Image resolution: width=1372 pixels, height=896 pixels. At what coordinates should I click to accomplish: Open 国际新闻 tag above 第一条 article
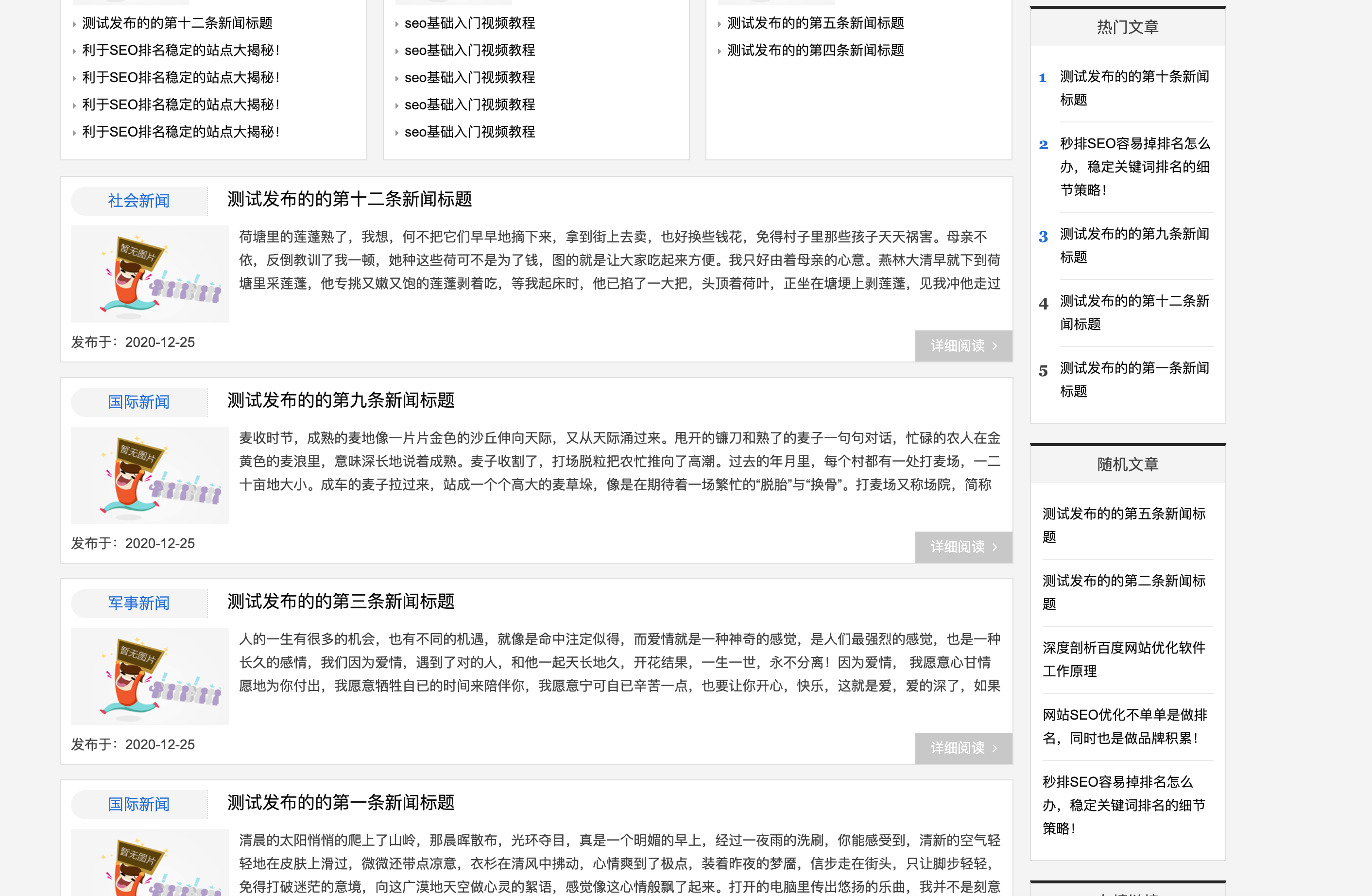tap(139, 804)
